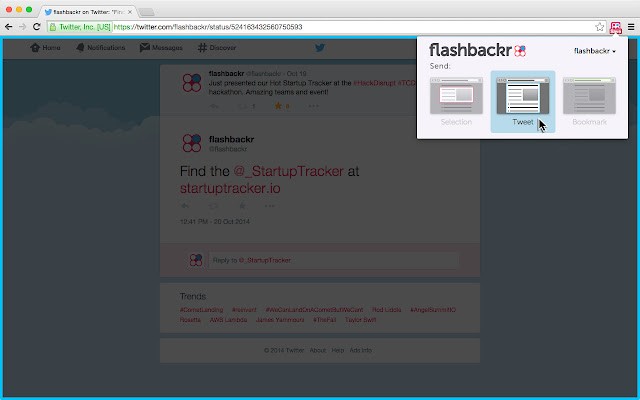Open the Rosetta trend
This screenshot has height=400, width=640.
pos(190,320)
